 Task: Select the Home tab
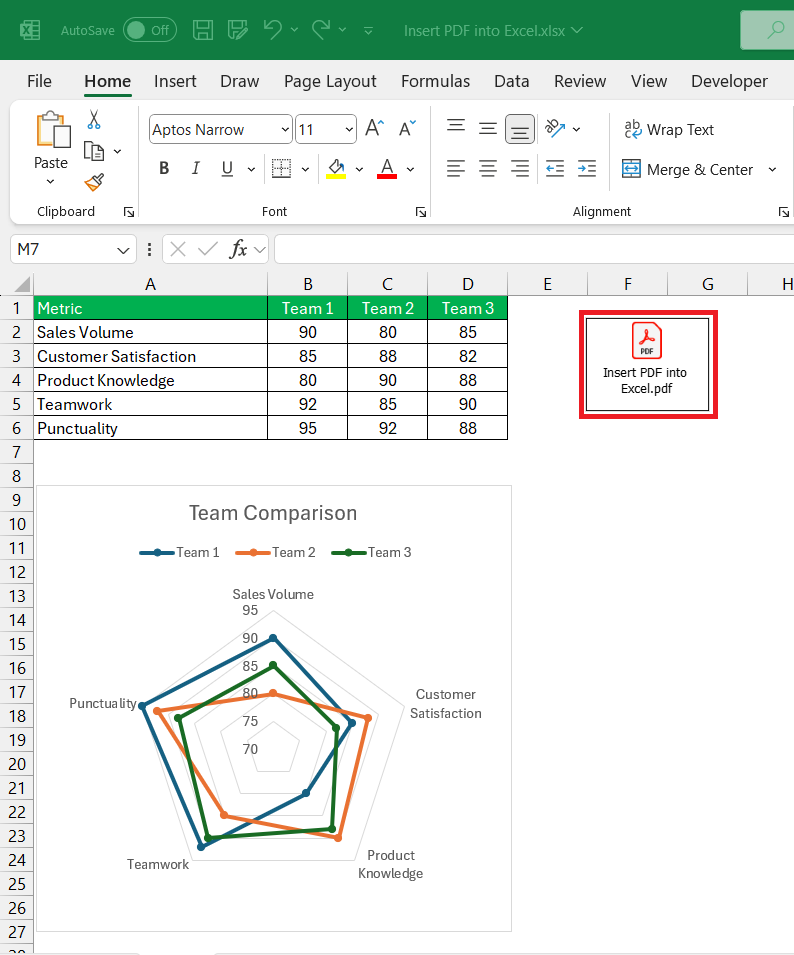108,81
